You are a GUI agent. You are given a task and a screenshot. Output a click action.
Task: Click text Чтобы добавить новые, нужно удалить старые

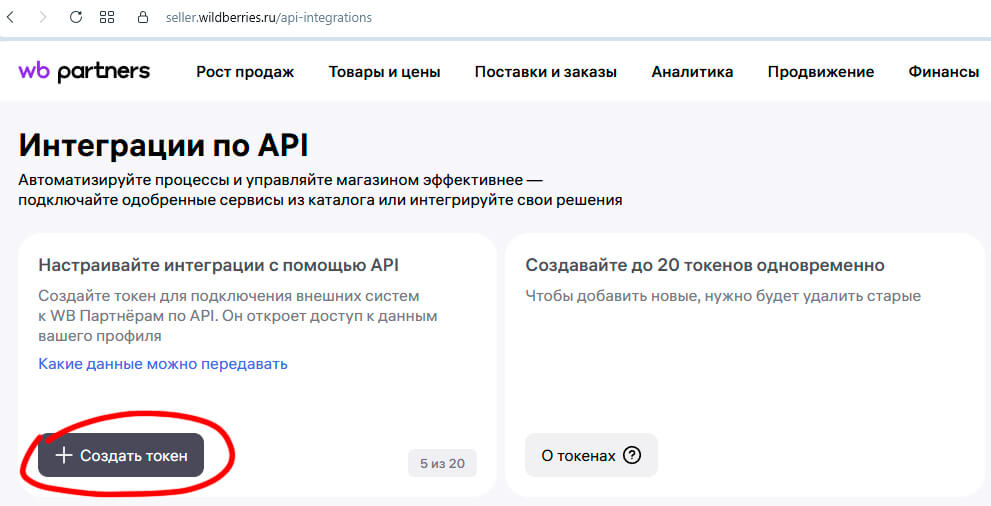[x=723, y=296]
